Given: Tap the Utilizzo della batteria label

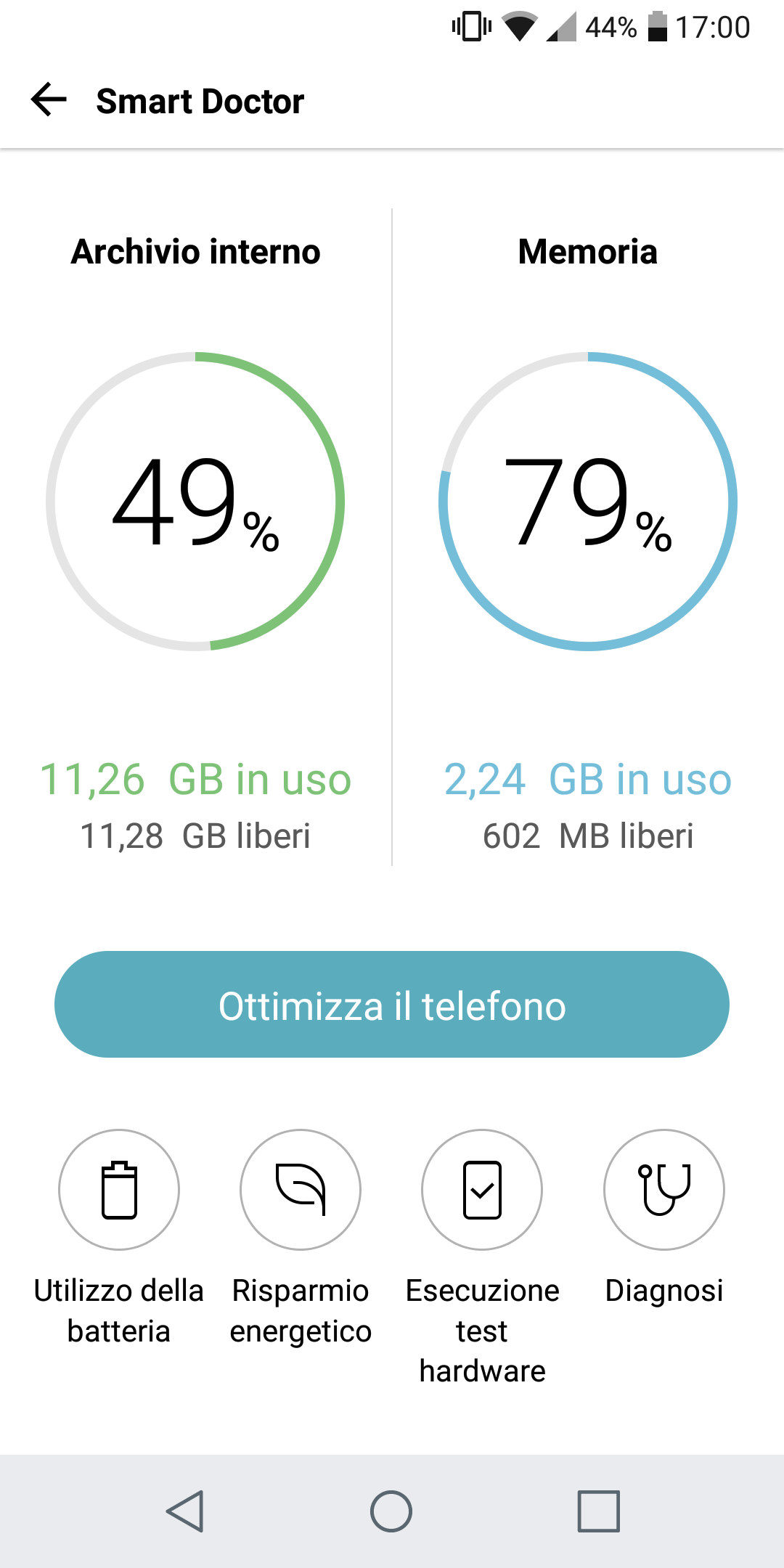Looking at the screenshot, I should point(119,1311).
